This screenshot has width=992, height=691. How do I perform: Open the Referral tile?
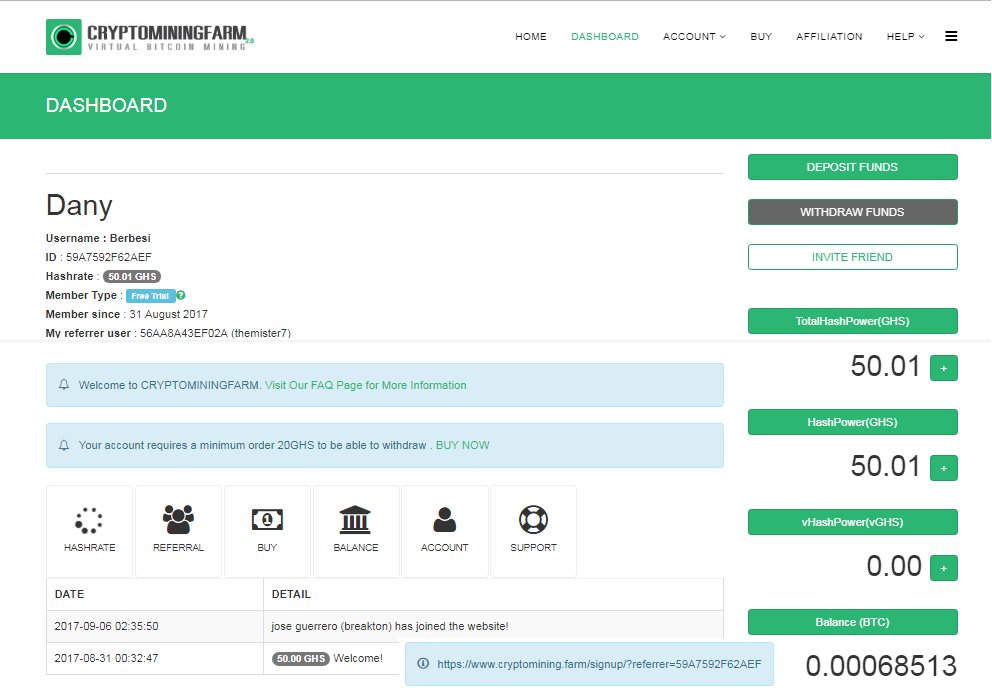(178, 531)
